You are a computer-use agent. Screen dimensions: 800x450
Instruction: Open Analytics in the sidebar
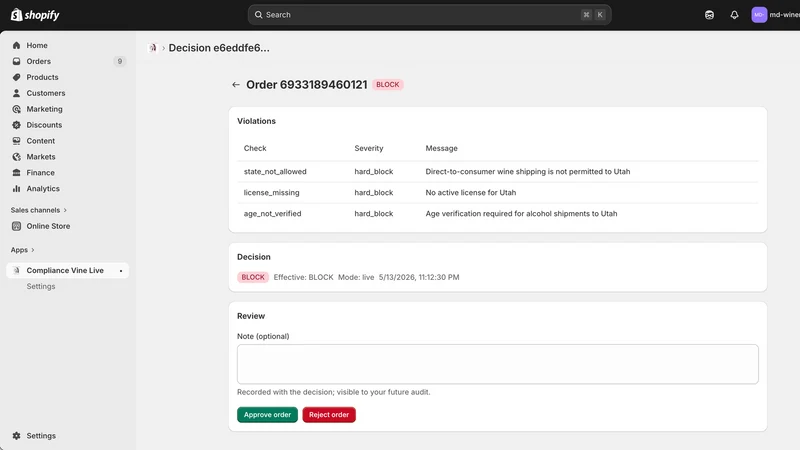[43, 188]
